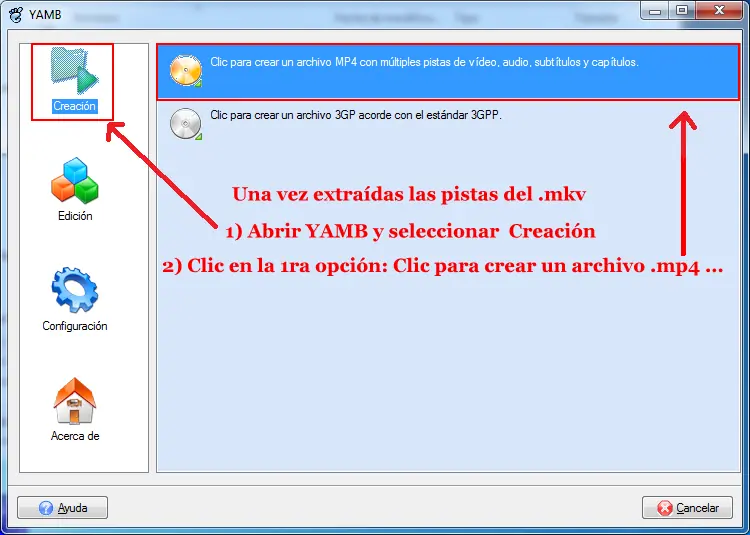Open the Edición colored cubes icon
This screenshot has height=535, width=750.
tap(75, 180)
